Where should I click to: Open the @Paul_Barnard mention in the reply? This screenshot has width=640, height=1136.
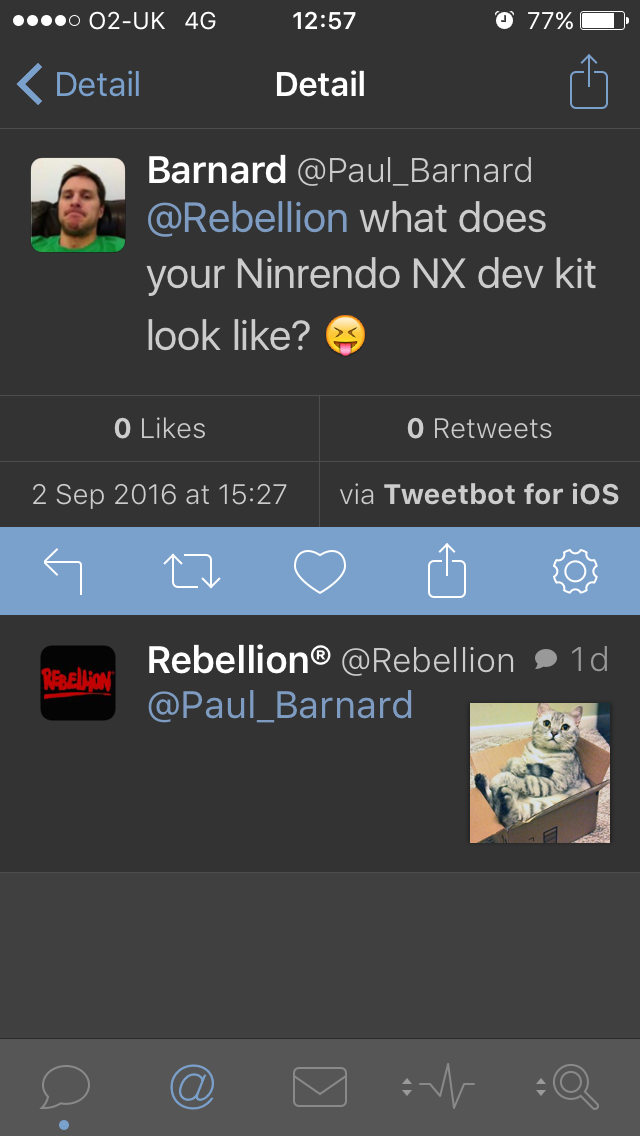(280, 705)
